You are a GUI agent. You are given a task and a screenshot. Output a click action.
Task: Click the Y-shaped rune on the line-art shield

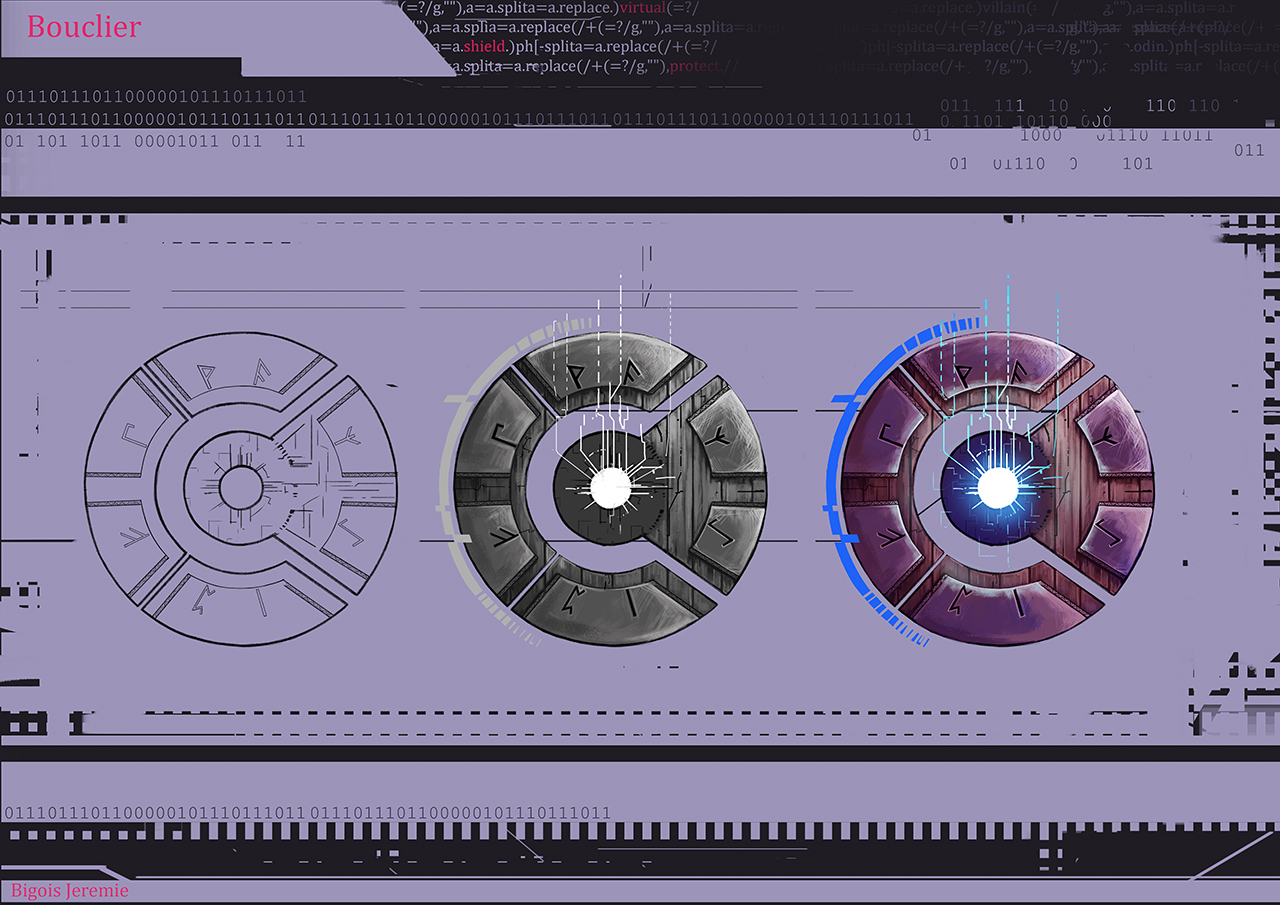(x=350, y=438)
